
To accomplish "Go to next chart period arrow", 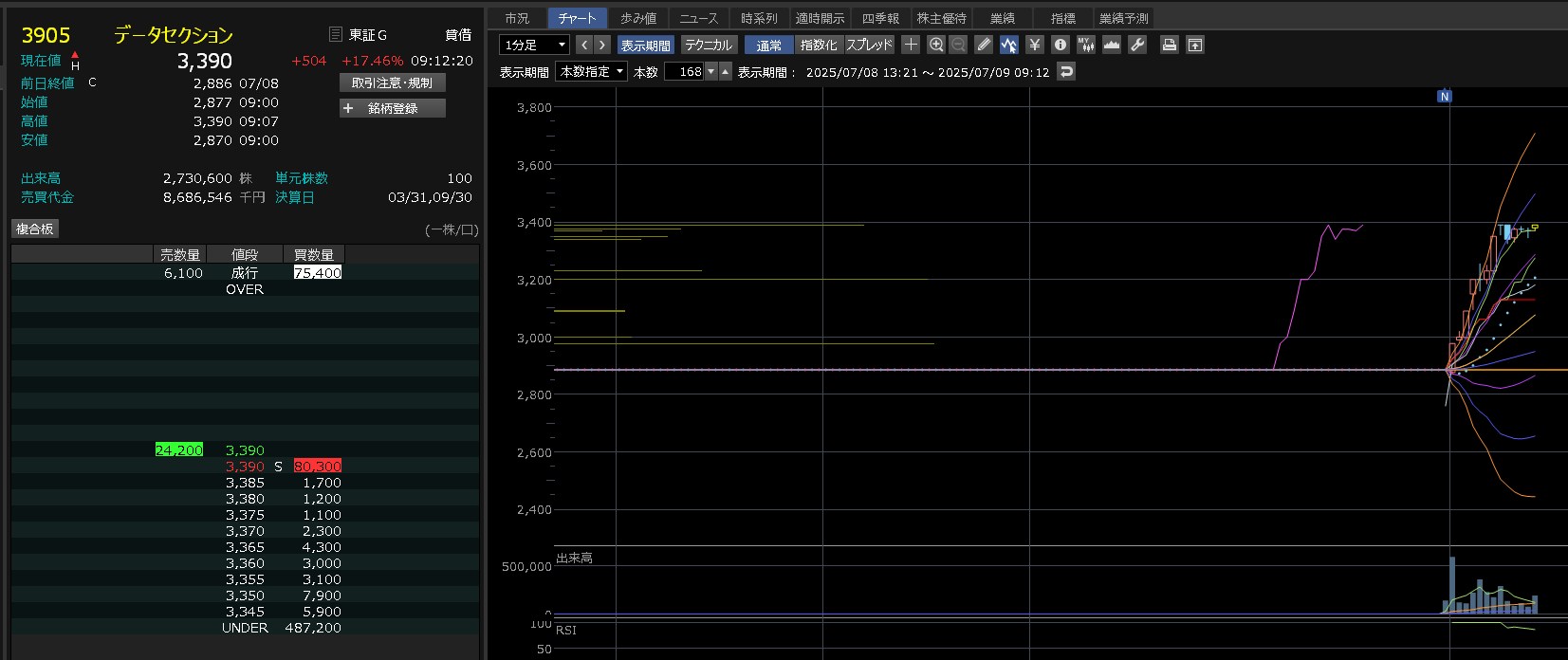I will click(x=602, y=45).
